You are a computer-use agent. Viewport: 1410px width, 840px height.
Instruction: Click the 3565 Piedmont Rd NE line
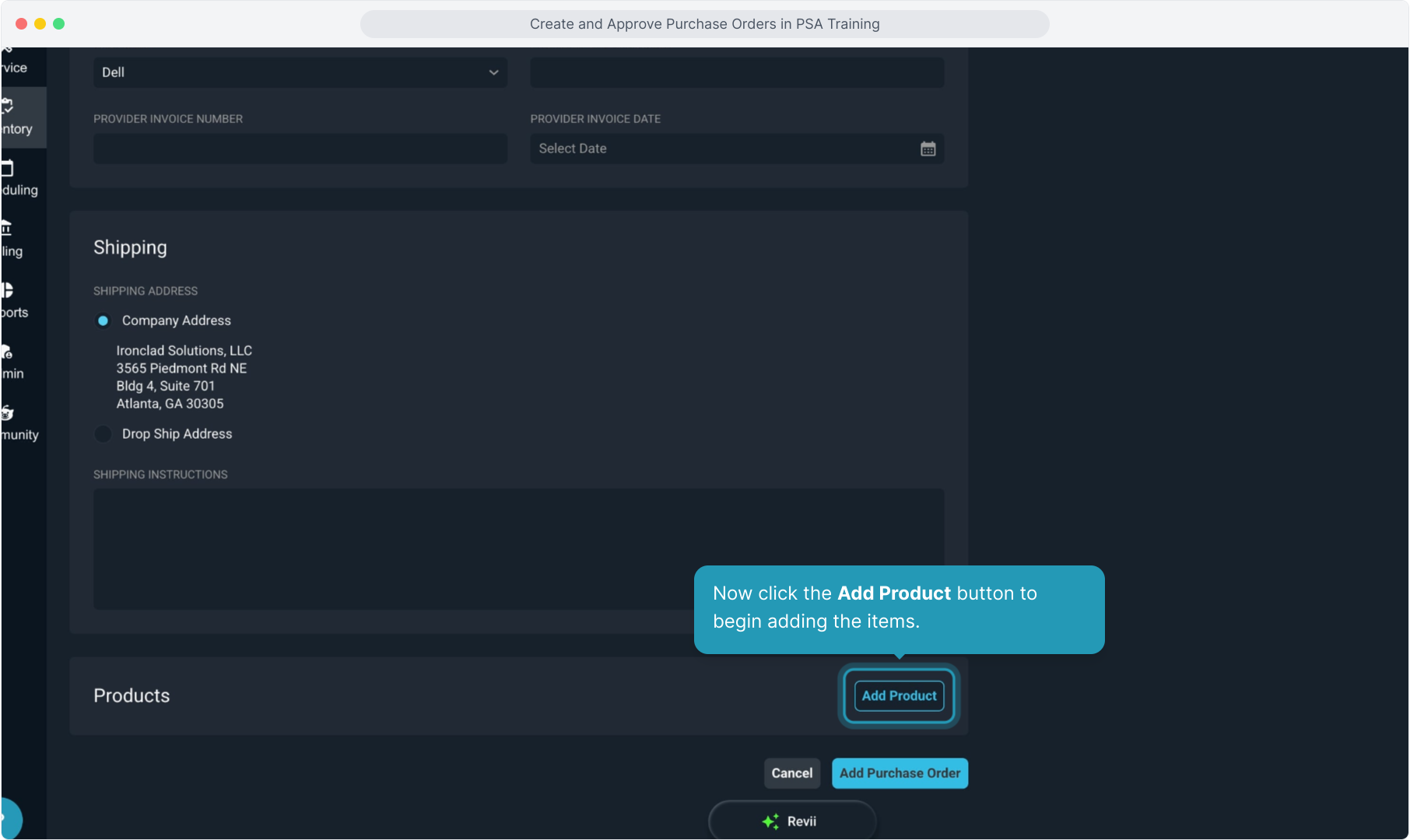coord(181,369)
